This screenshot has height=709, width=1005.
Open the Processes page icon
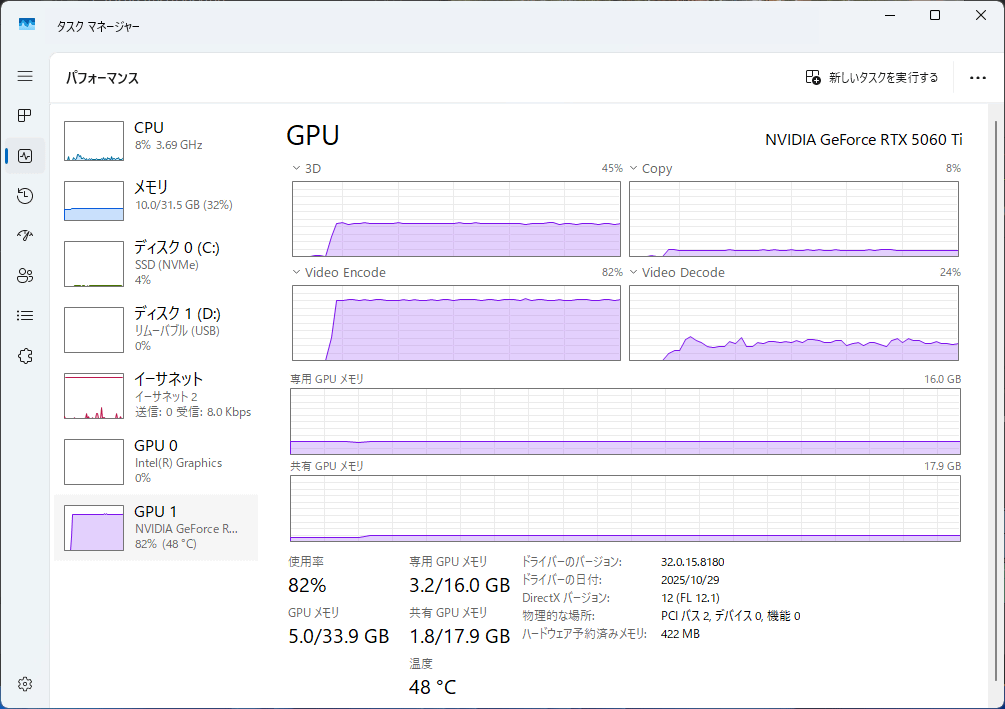point(25,116)
